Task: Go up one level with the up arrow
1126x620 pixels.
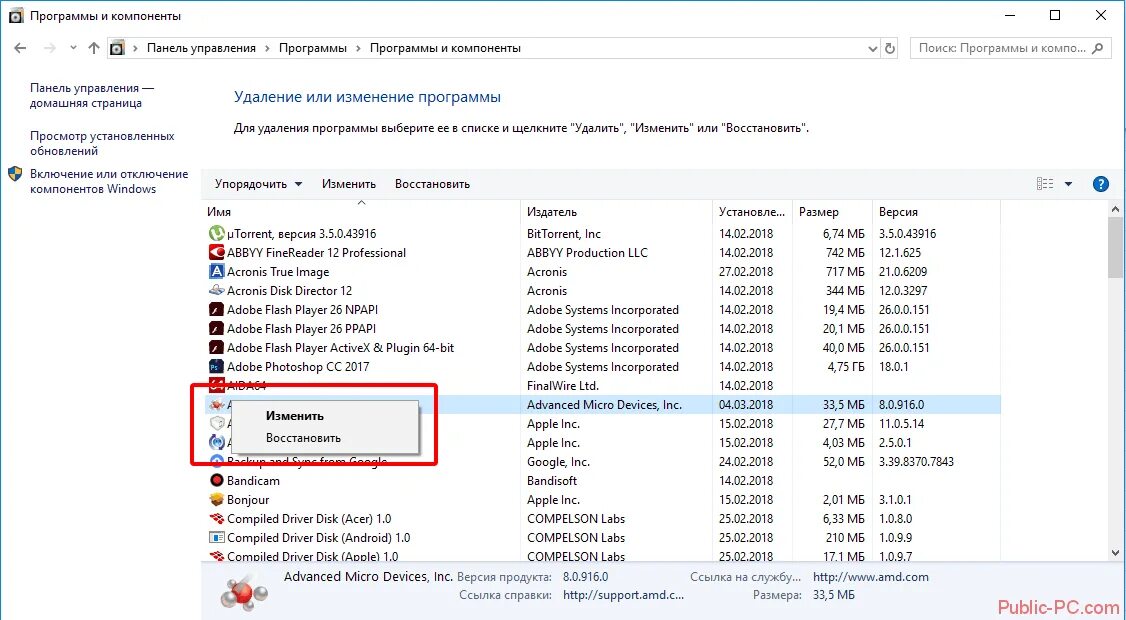Action: pos(93,48)
